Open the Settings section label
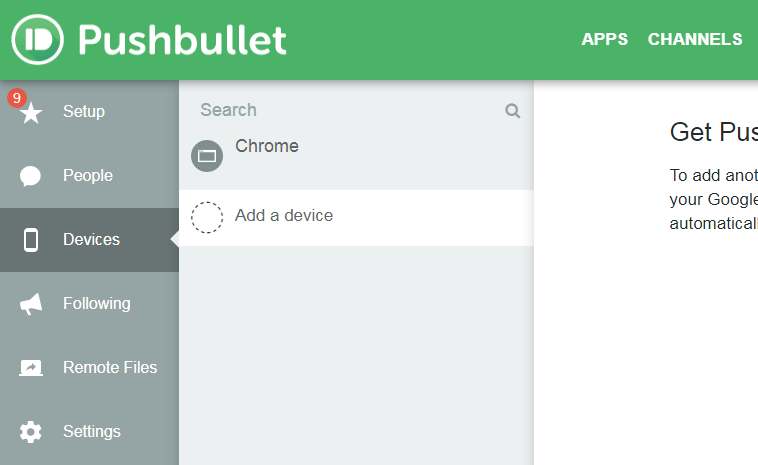758x465 pixels. point(92,431)
